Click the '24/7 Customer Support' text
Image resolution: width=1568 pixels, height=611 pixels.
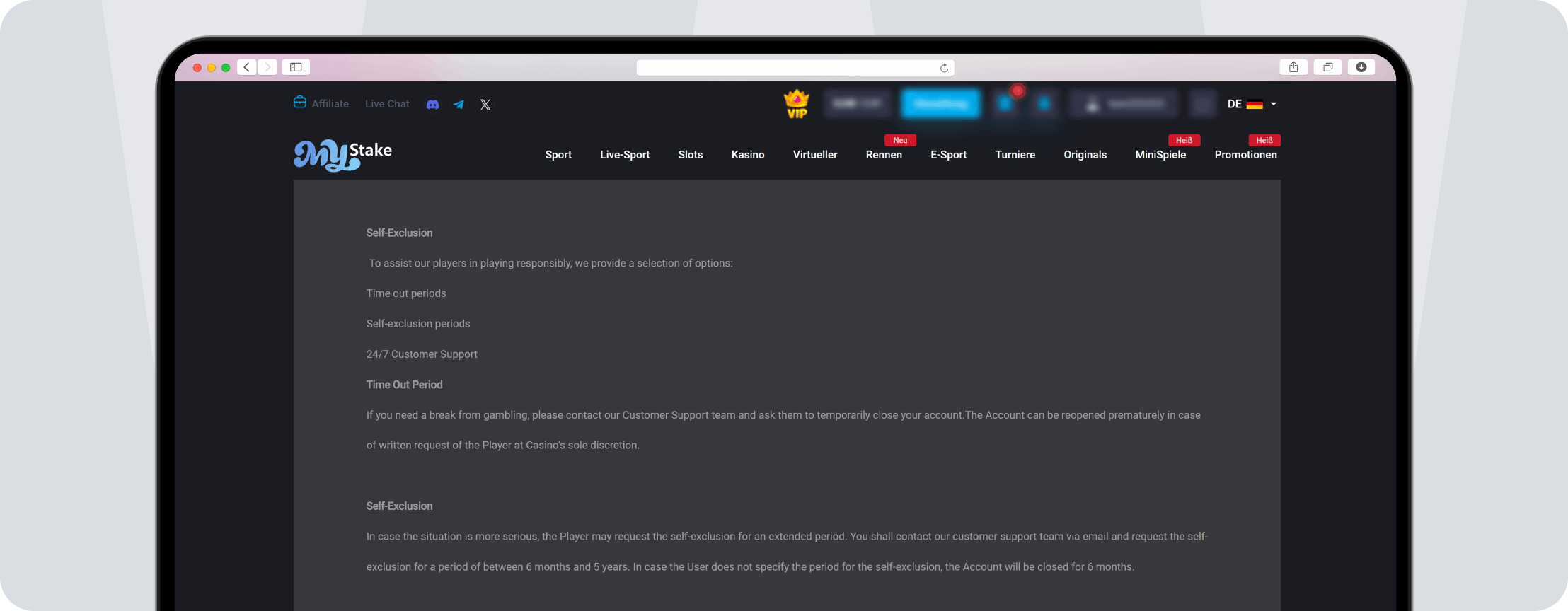tap(422, 354)
